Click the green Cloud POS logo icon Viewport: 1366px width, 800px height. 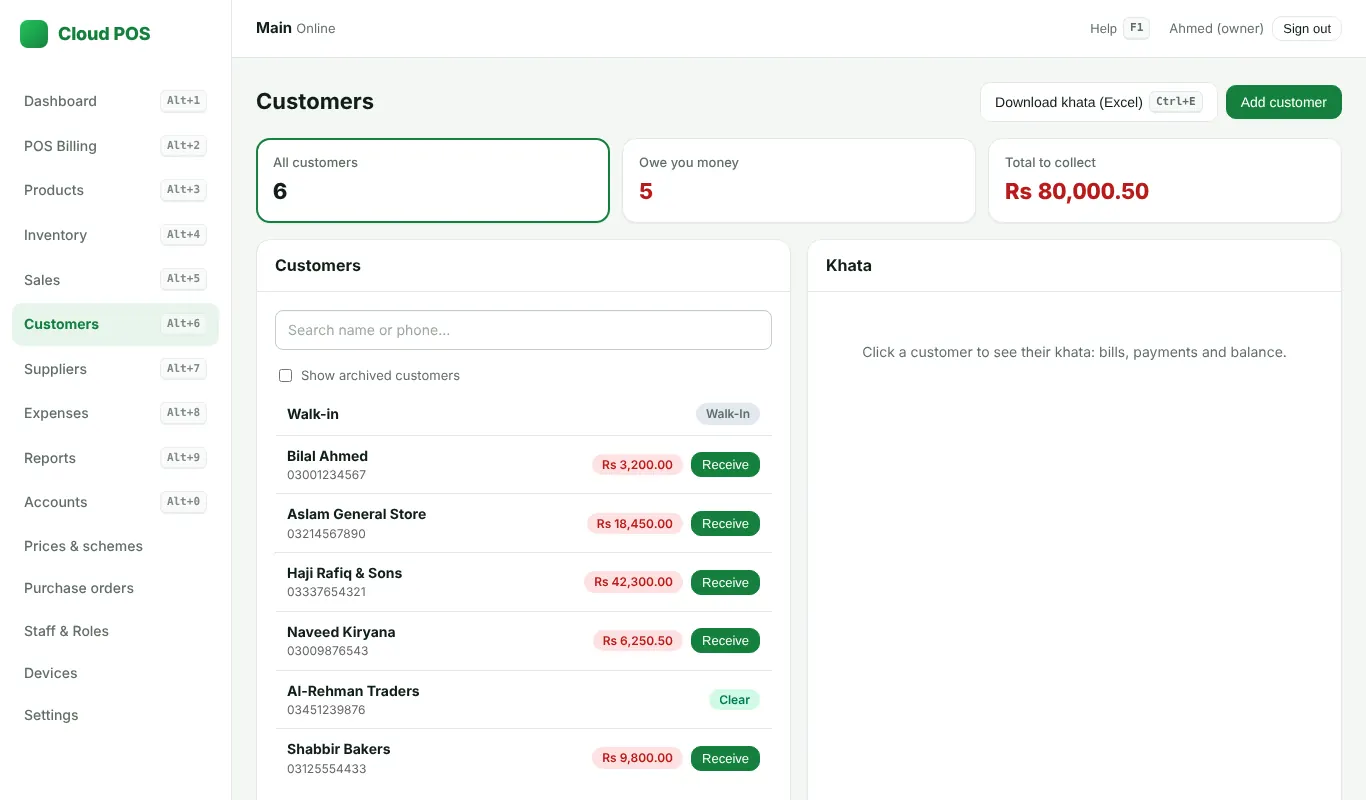tap(34, 34)
